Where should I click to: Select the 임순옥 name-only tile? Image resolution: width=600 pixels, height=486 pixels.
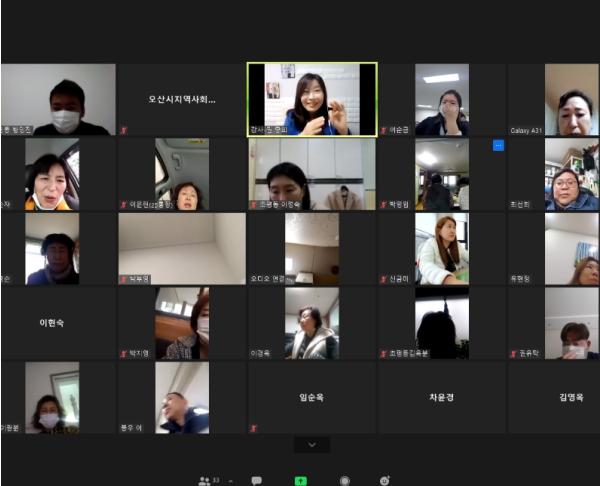312,398
